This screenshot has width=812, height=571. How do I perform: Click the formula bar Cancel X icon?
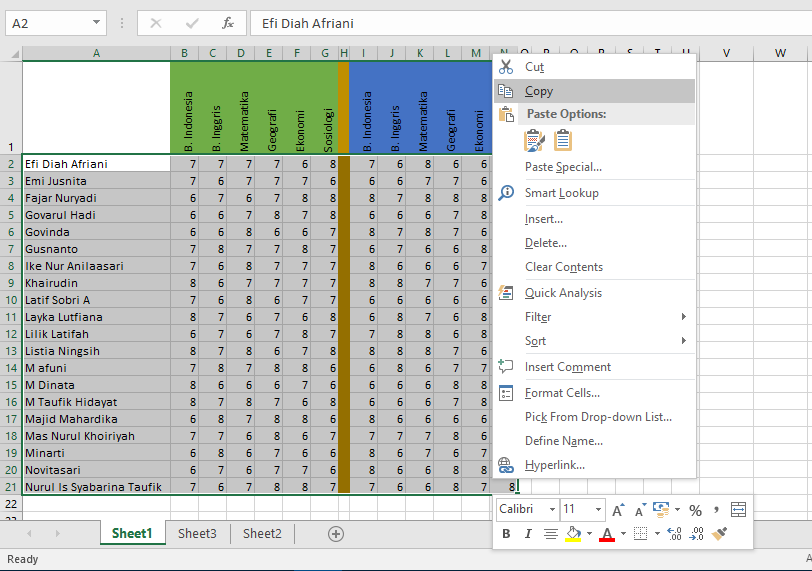156,23
